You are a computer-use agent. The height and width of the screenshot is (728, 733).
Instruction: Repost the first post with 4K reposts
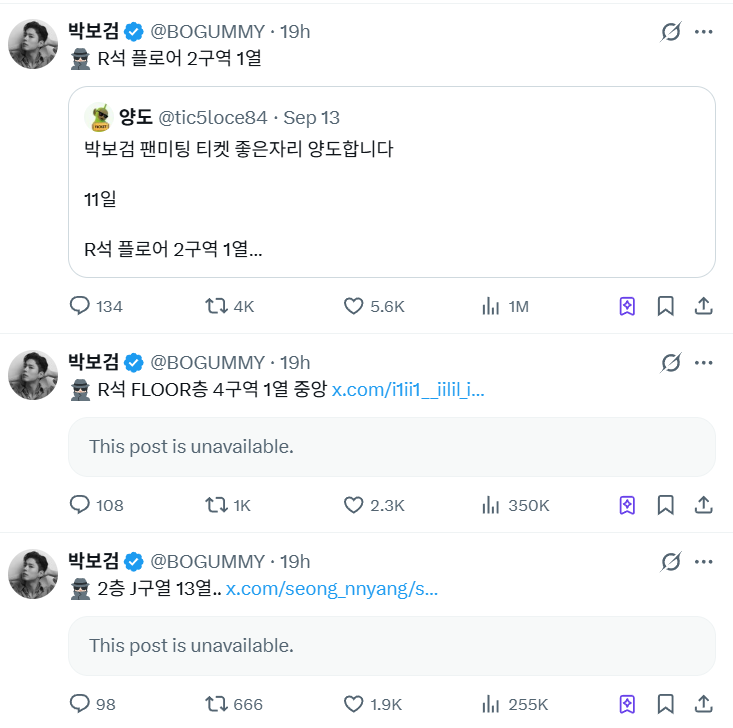point(216,306)
